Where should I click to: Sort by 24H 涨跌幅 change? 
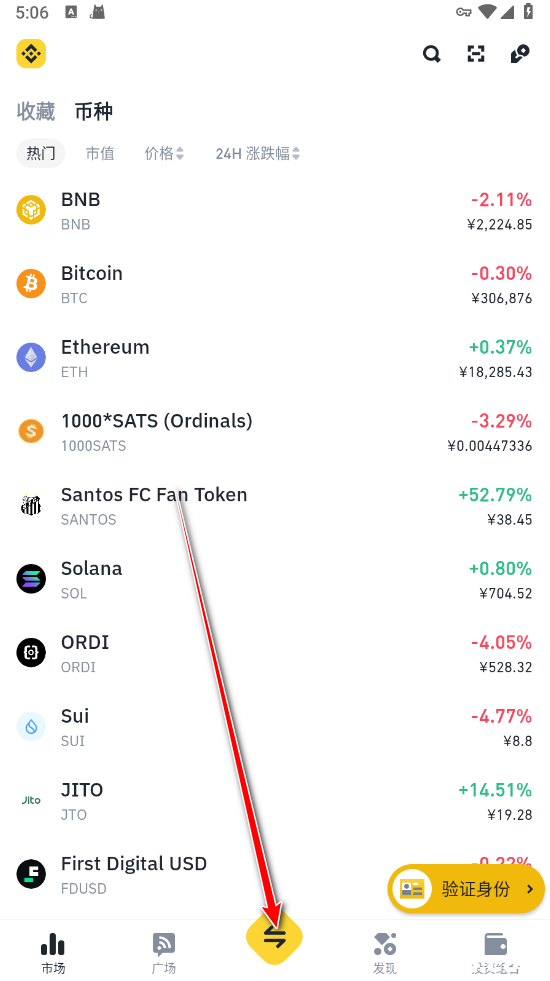(x=258, y=153)
